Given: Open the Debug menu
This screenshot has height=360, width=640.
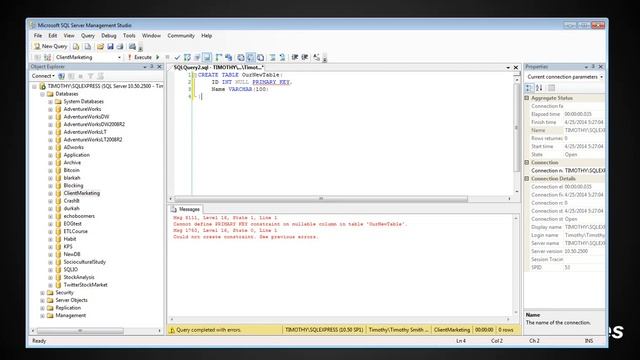Looking at the screenshot, I should 109,36.
